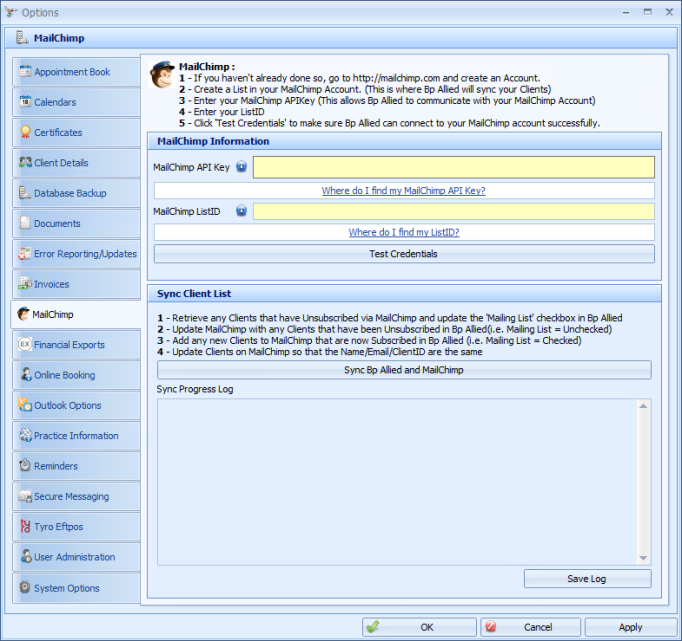Open Where do I find my ListID link

[x=404, y=232]
